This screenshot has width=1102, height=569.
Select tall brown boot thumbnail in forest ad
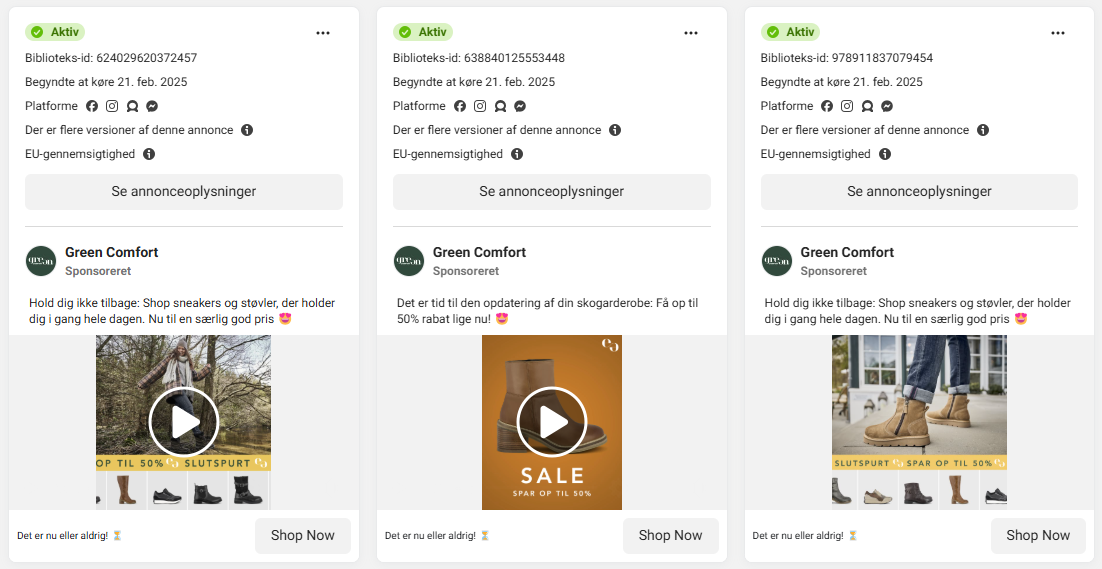click(x=127, y=490)
